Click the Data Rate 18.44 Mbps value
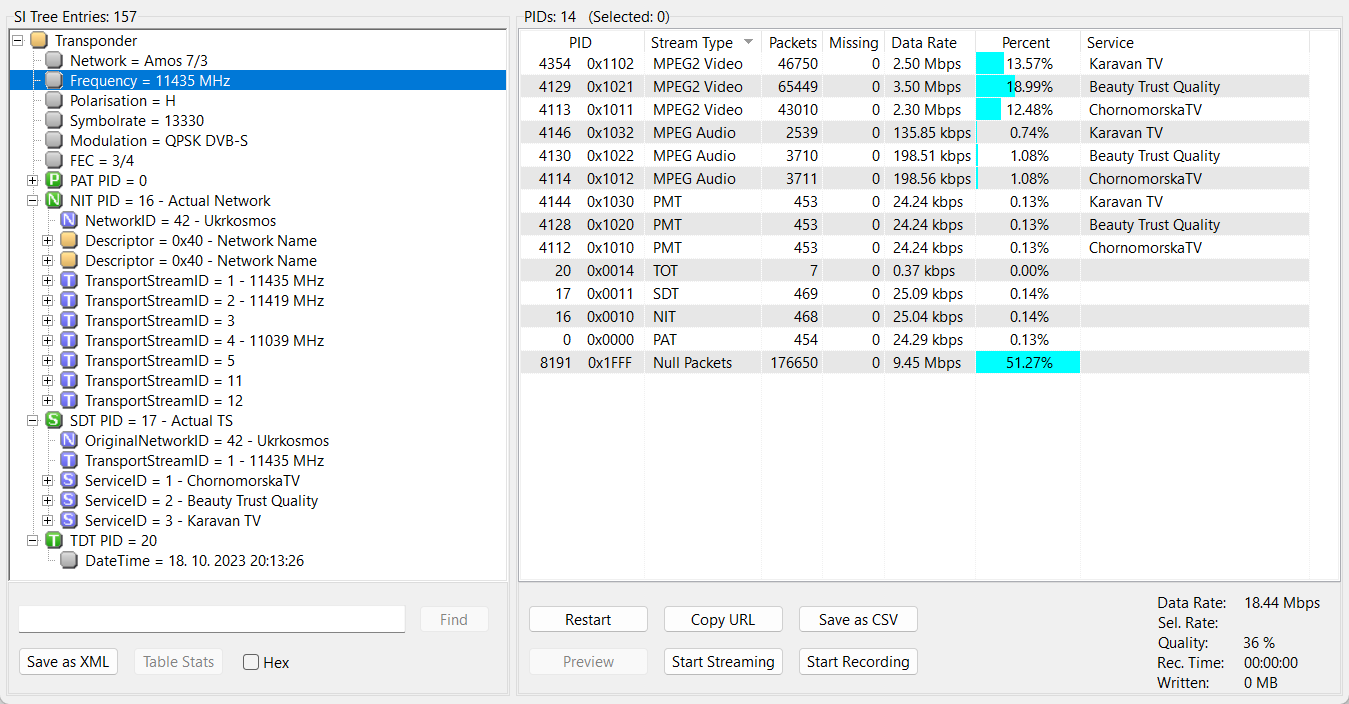 pos(1282,603)
